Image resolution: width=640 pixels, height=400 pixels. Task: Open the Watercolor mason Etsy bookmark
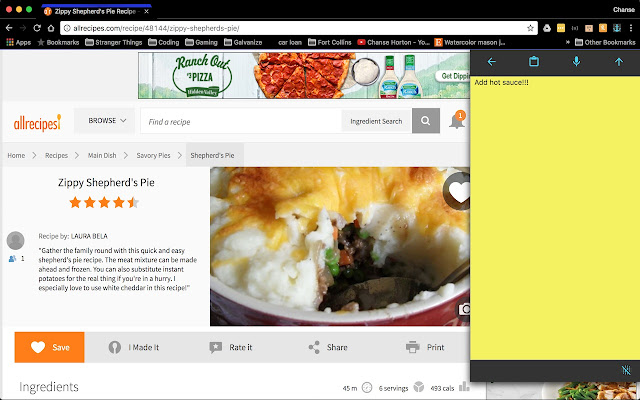pos(470,42)
